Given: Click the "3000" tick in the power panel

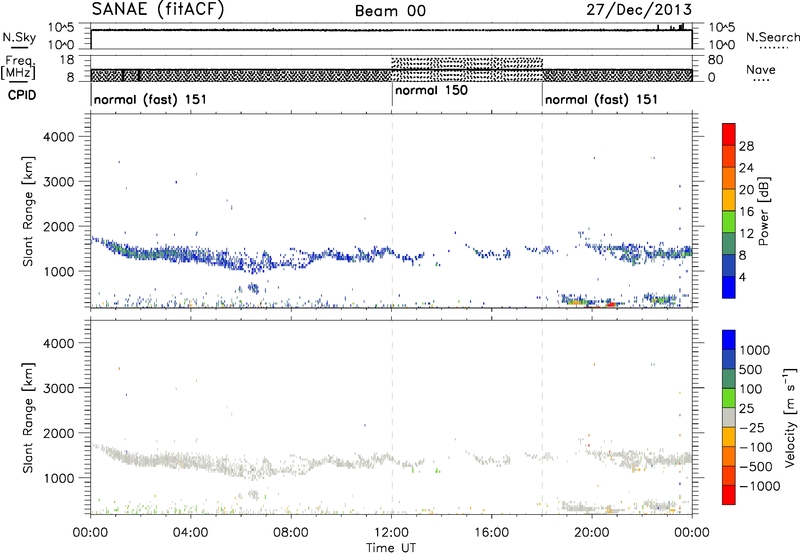Looking at the screenshot, I should point(58,182).
